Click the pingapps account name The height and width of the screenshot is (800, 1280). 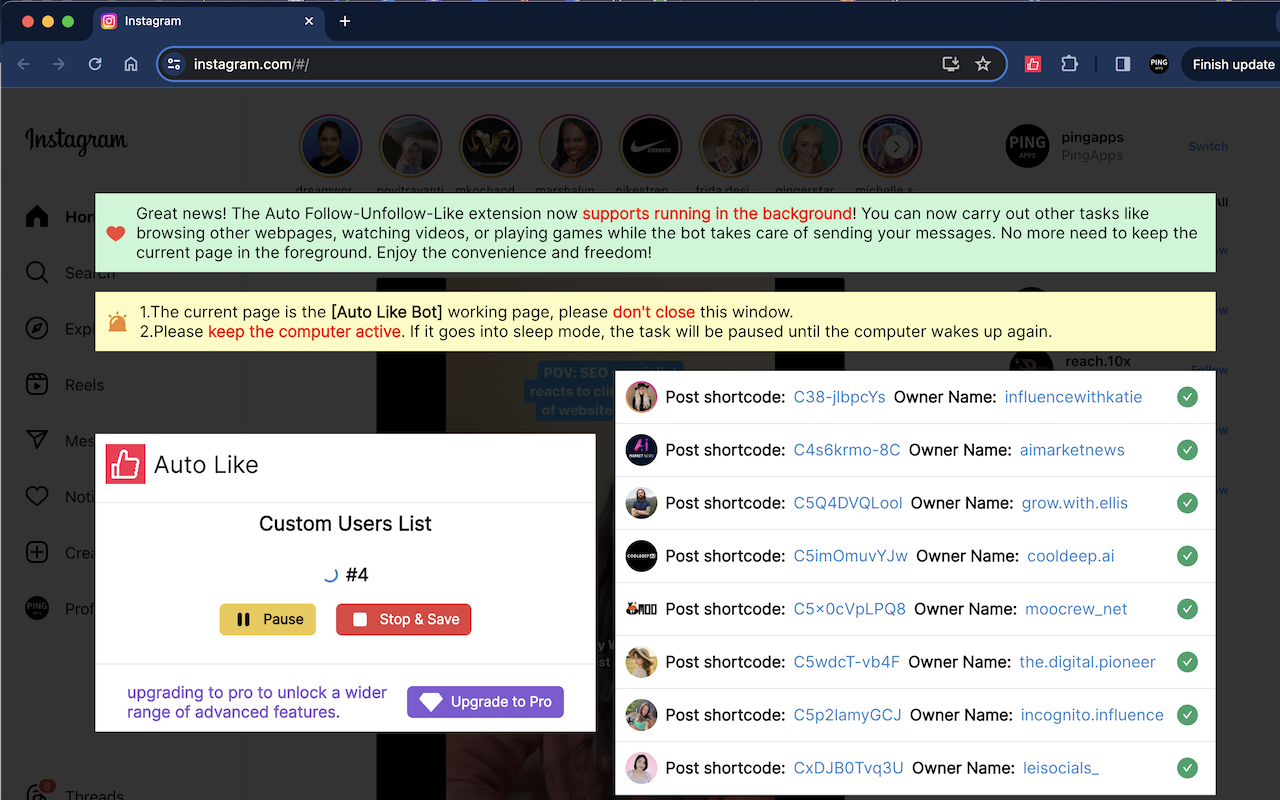[x=1092, y=137]
